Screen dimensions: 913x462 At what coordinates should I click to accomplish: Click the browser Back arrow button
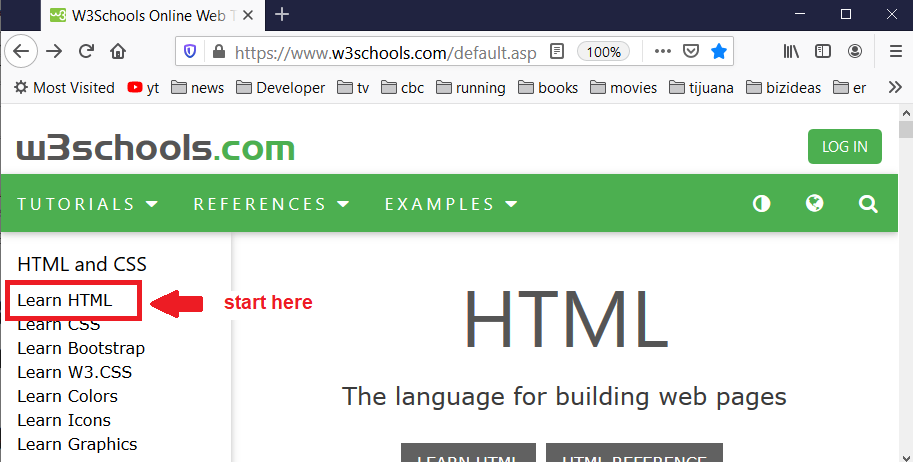[22, 51]
